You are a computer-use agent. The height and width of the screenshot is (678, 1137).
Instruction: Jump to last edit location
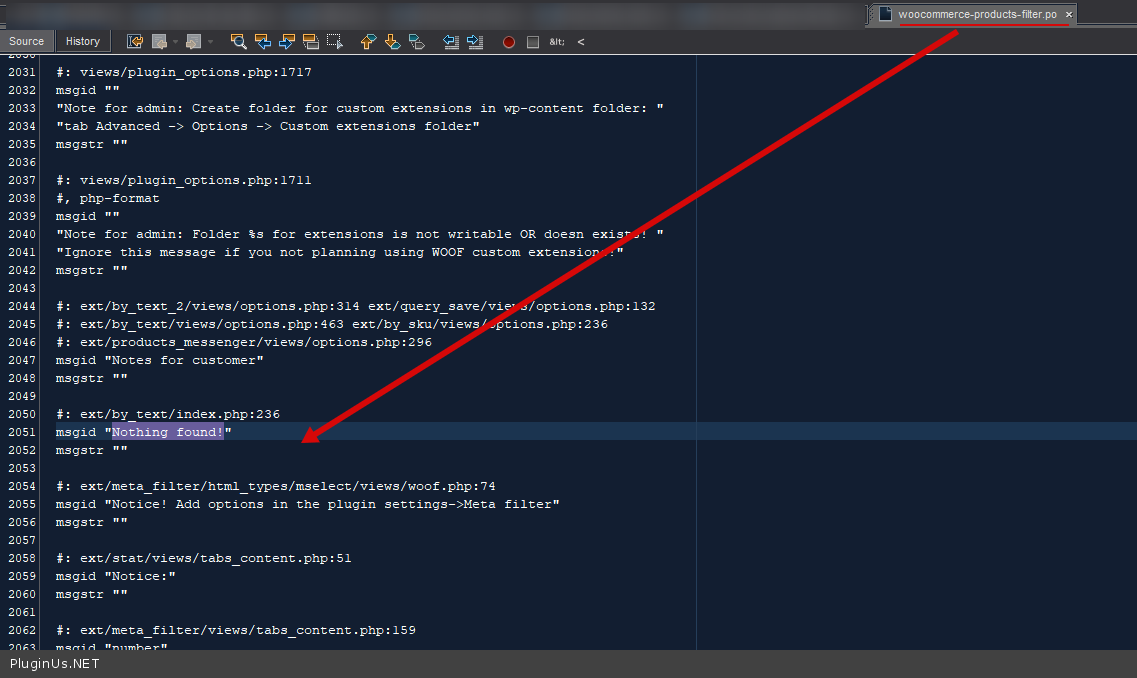(x=135, y=42)
